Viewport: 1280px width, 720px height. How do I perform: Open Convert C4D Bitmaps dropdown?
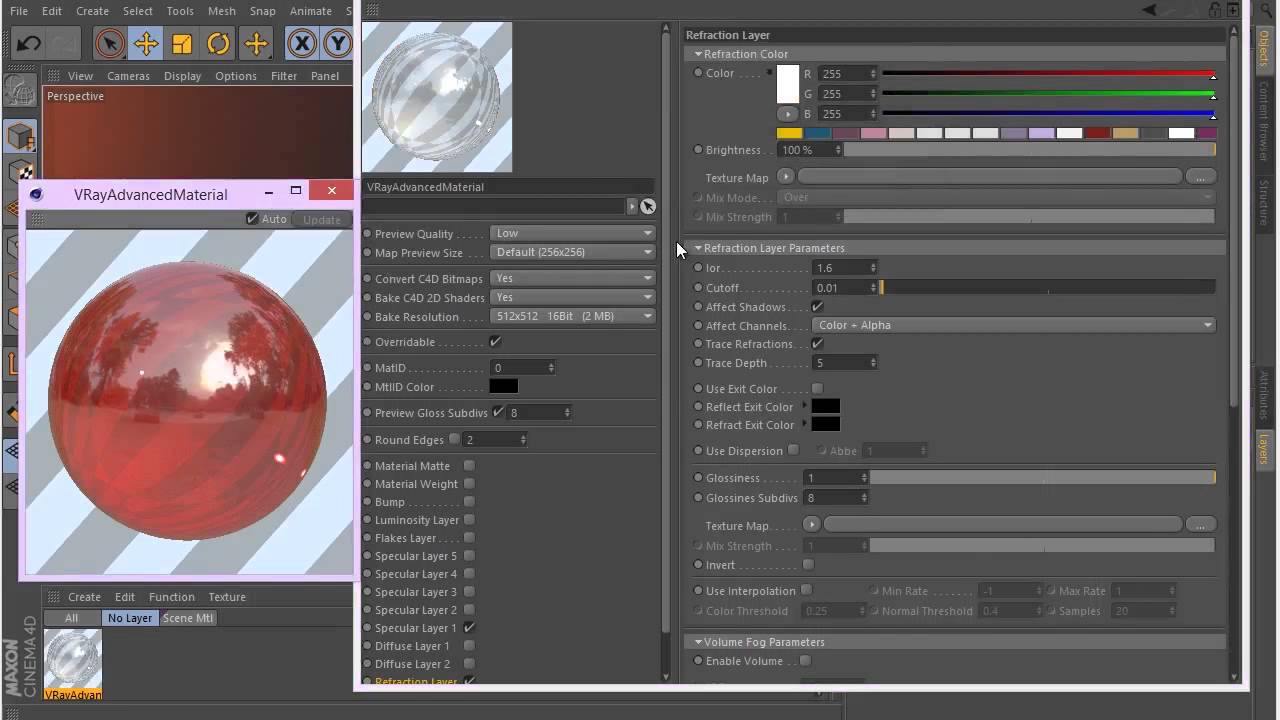tap(573, 278)
